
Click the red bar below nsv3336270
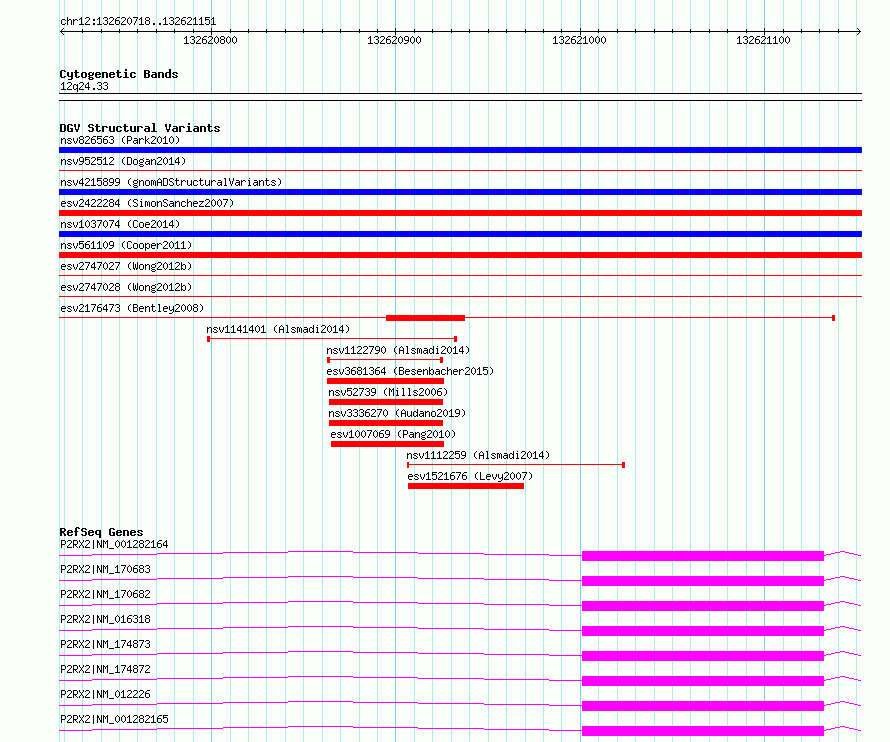386,423
